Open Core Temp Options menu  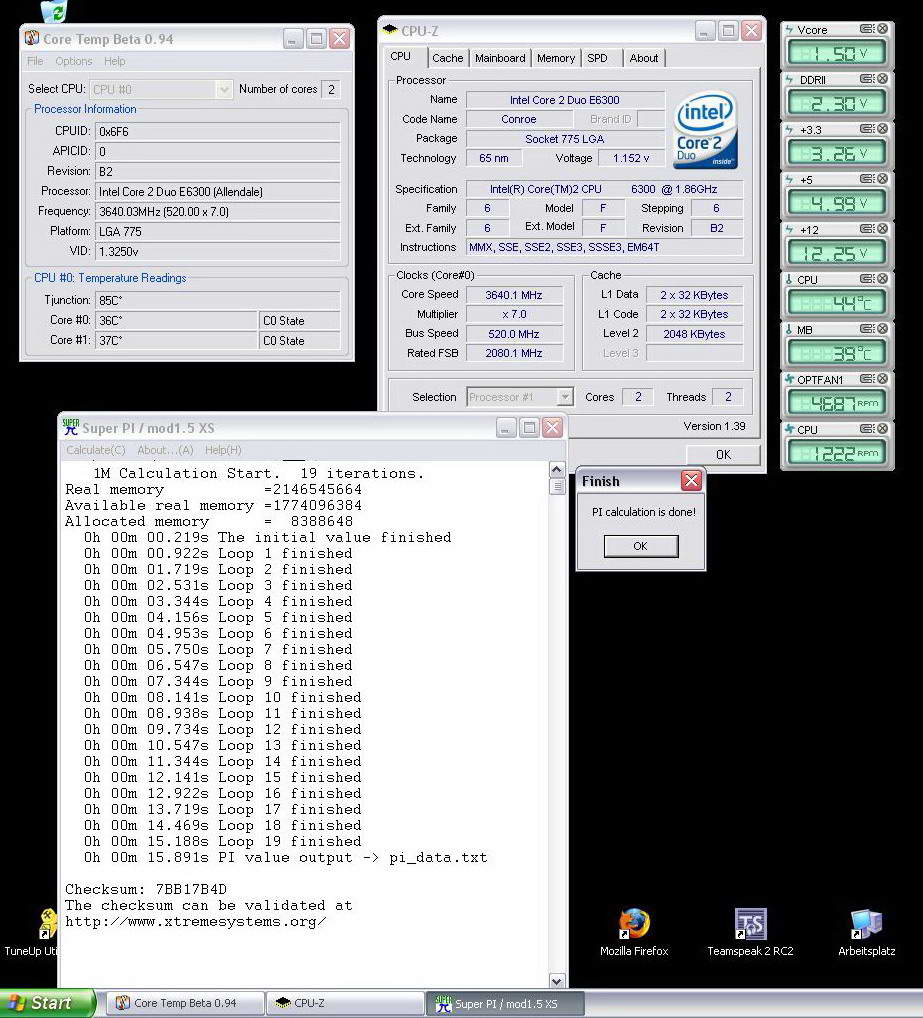click(73, 61)
